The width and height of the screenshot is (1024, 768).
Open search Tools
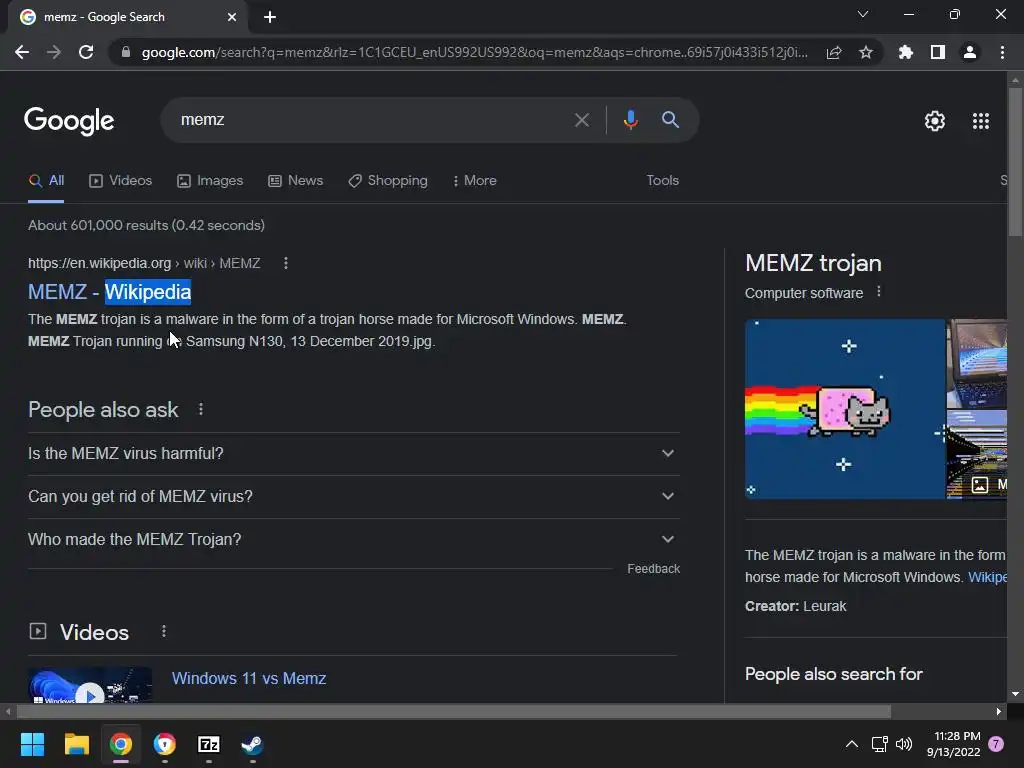[x=662, y=181]
